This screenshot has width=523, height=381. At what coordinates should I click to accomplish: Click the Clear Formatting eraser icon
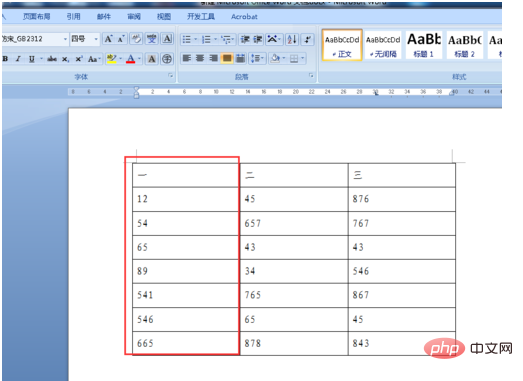[136, 39]
